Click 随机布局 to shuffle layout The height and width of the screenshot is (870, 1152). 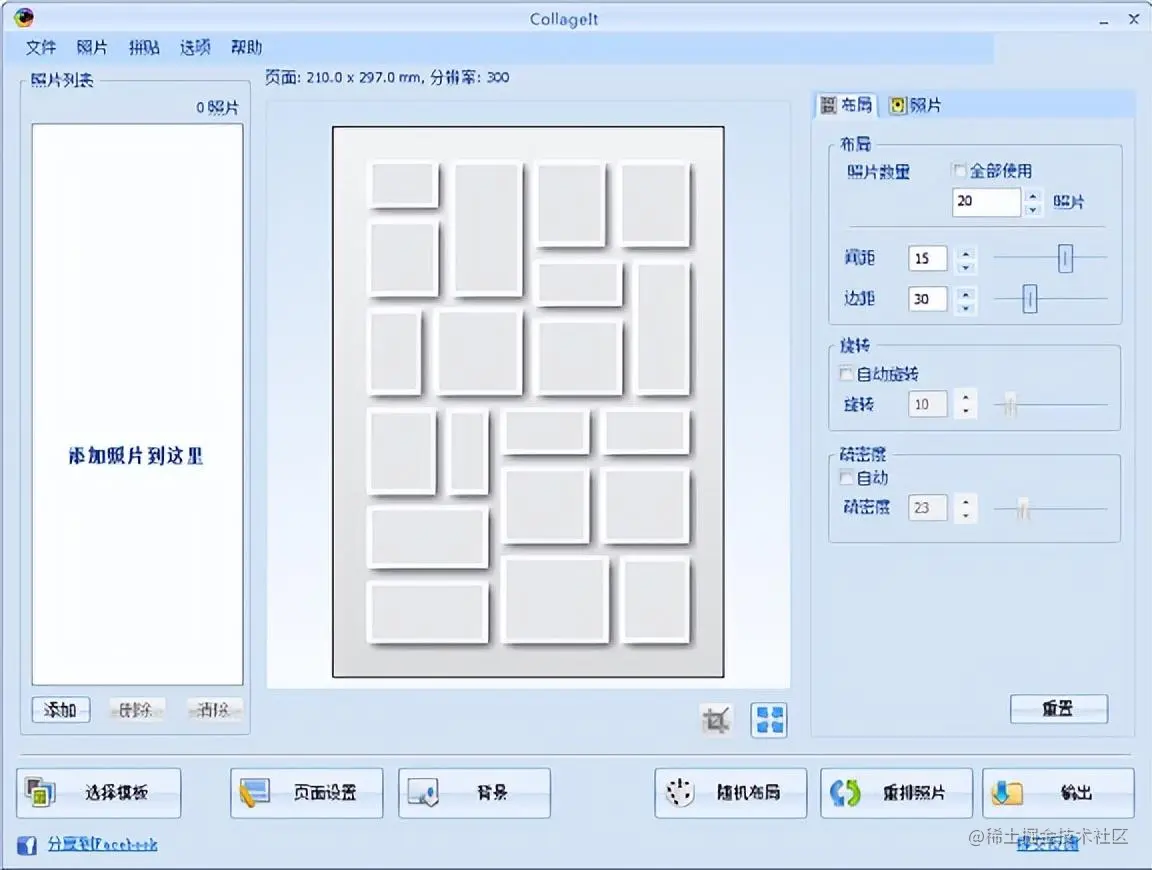[x=731, y=793]
